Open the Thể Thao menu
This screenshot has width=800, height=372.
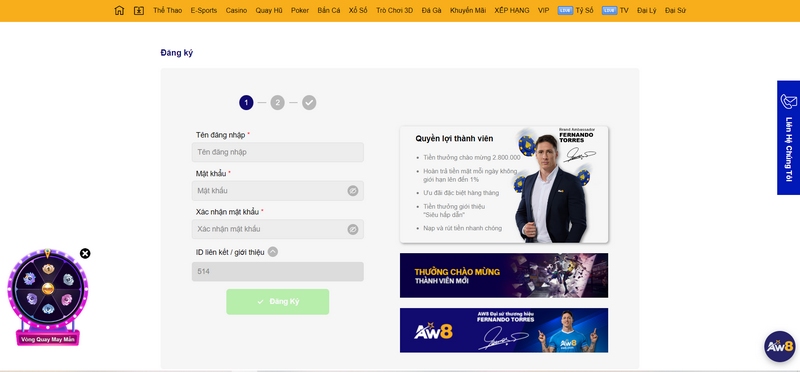pyautogui.click(x=167, y=10)
